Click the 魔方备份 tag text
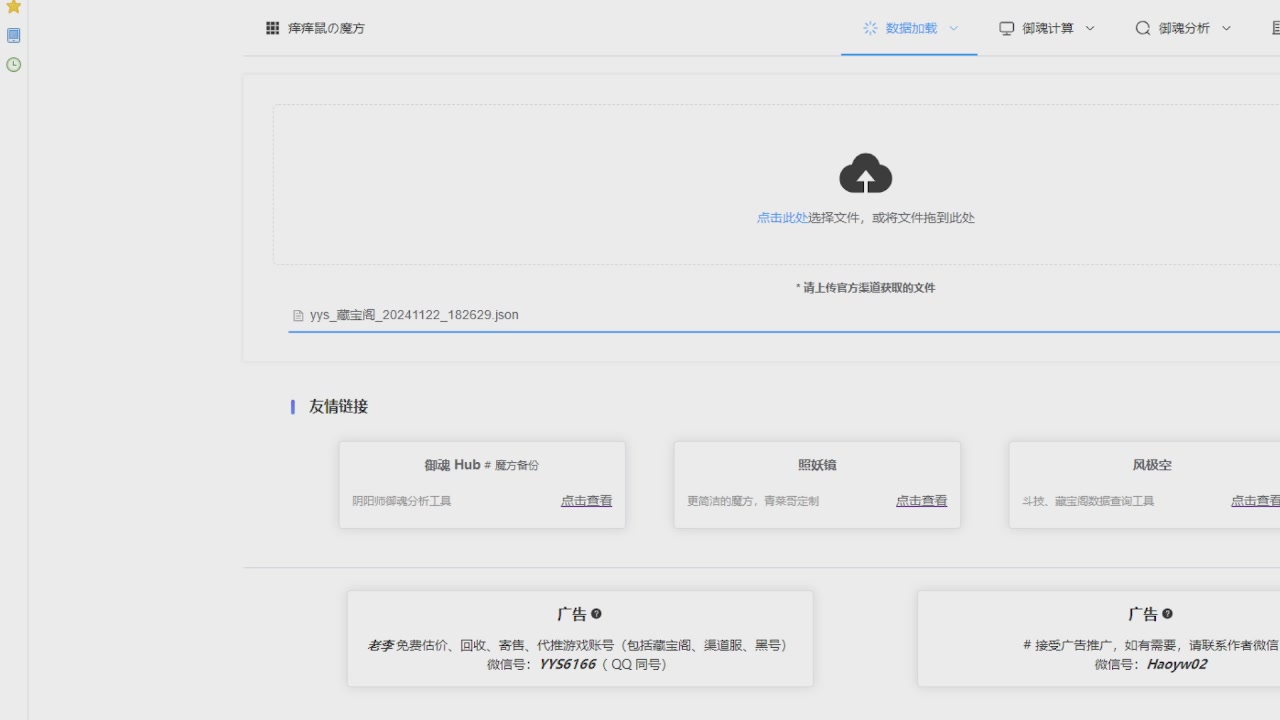 (x=517, y=466)
